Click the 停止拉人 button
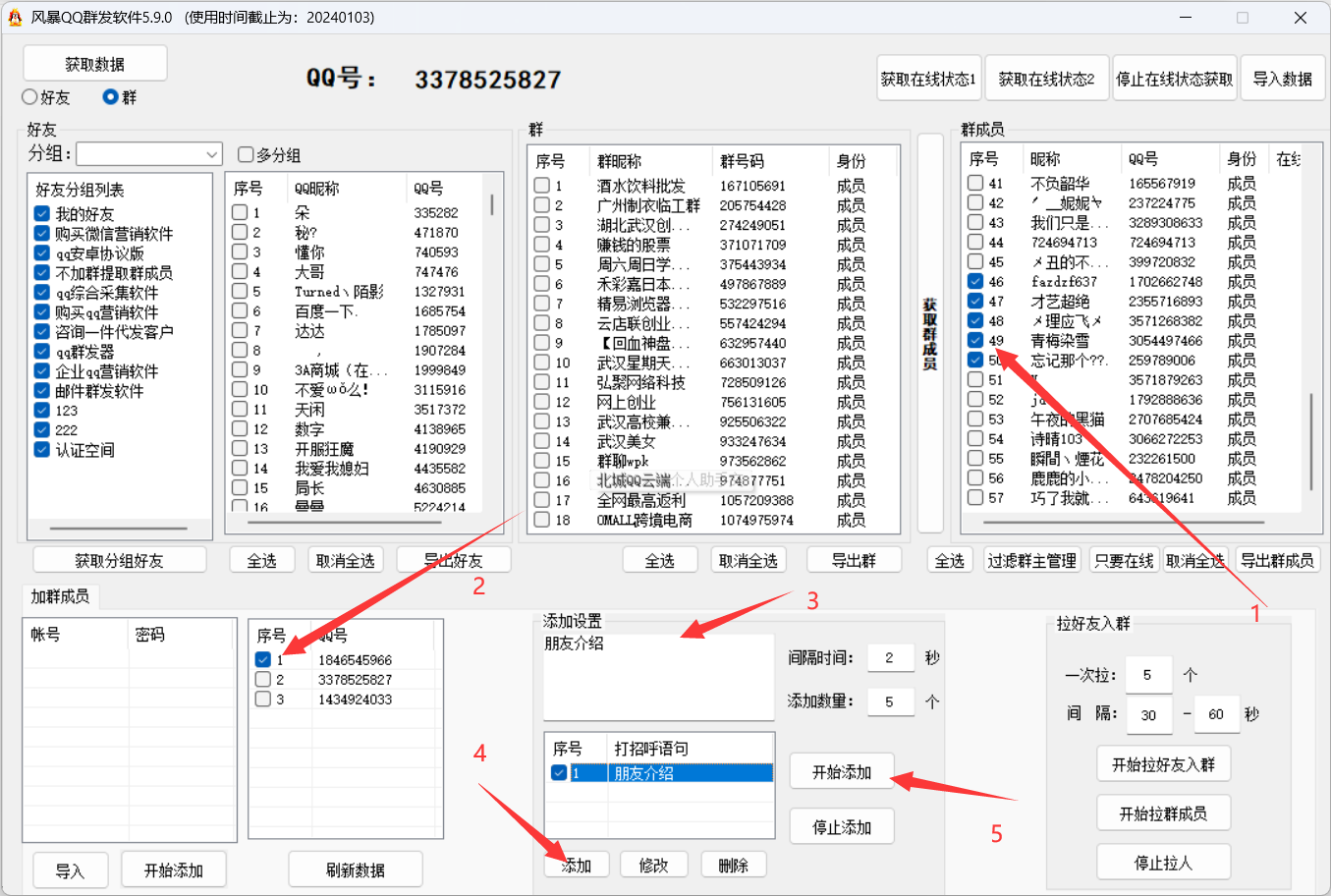Screen dimensions: 1331x896 point(1164,863)
